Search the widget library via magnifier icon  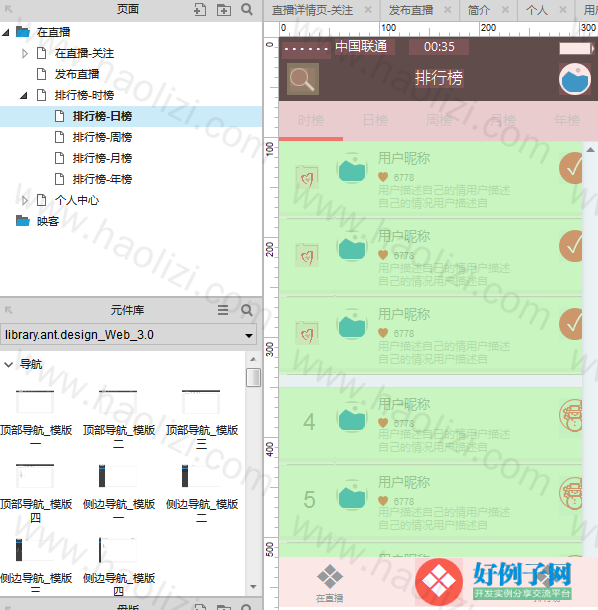coord(247,310)
